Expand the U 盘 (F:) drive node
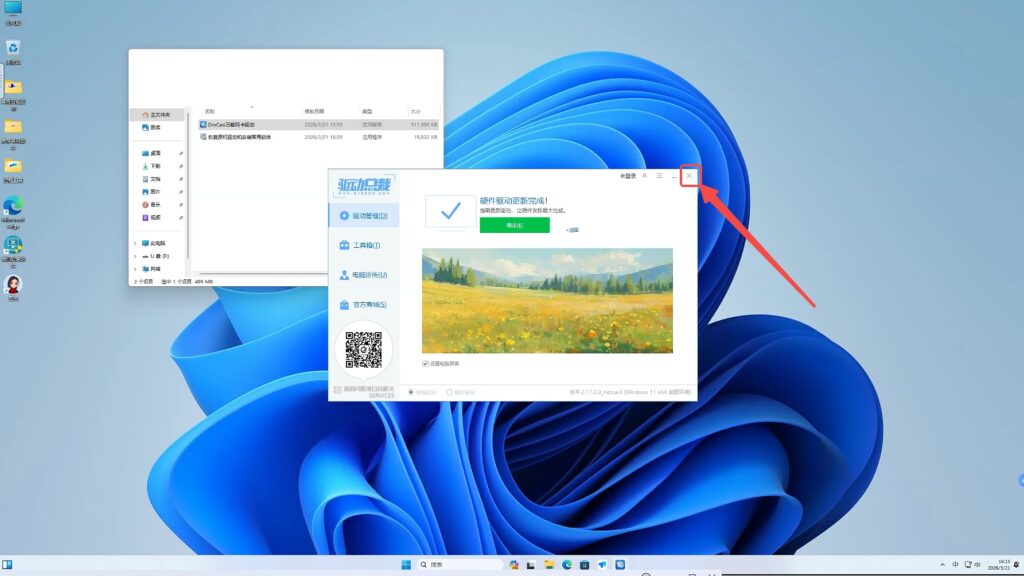 point(136,256)
